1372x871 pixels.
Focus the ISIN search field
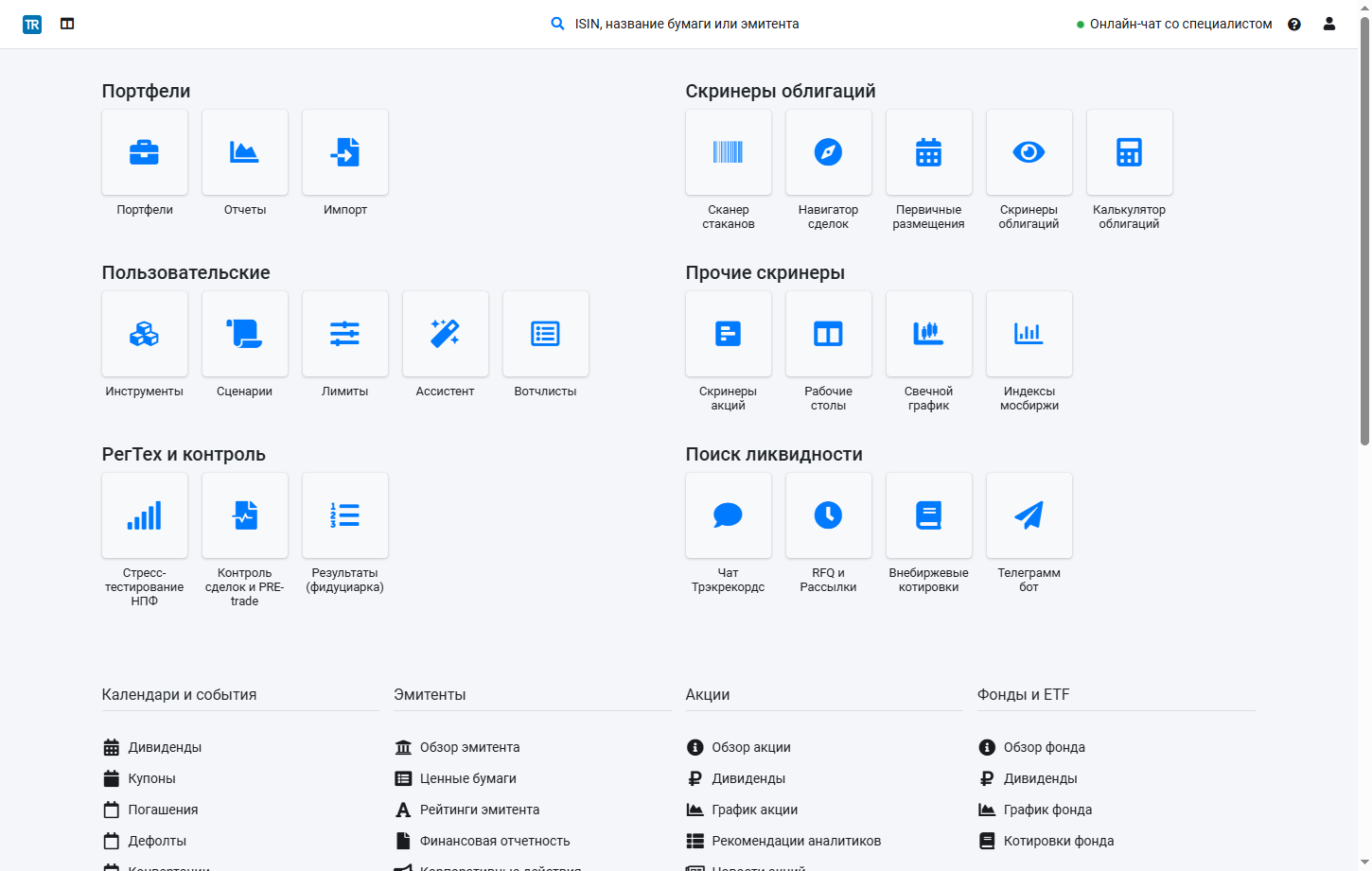[x=686, y=24]
